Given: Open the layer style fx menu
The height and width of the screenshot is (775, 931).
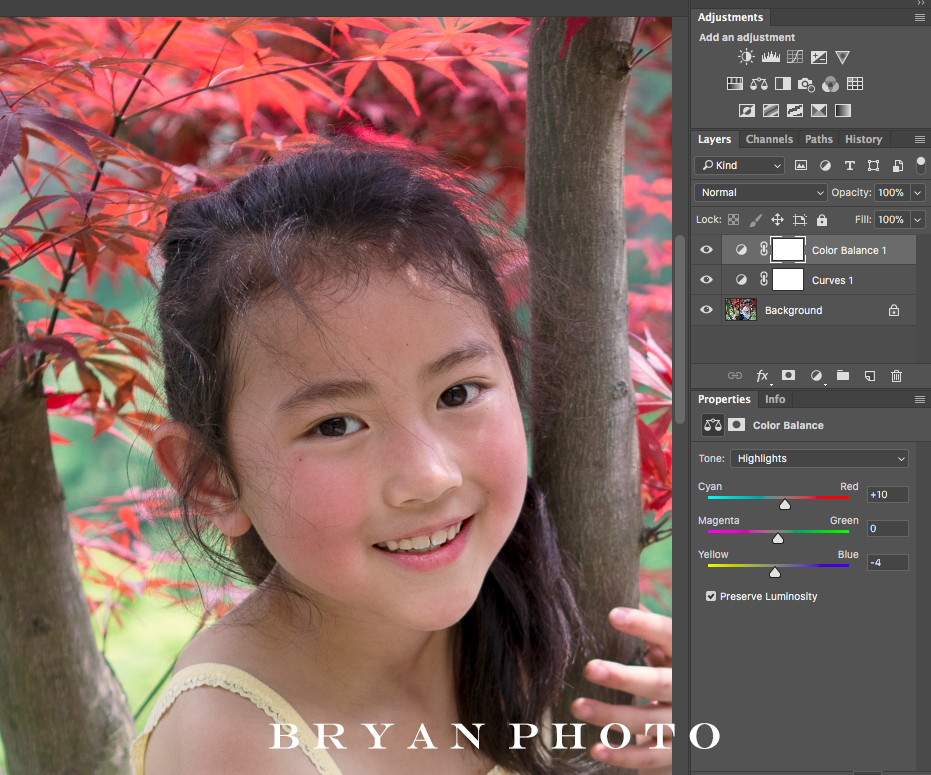Looking at the screenshot, I should coord(762,375).
